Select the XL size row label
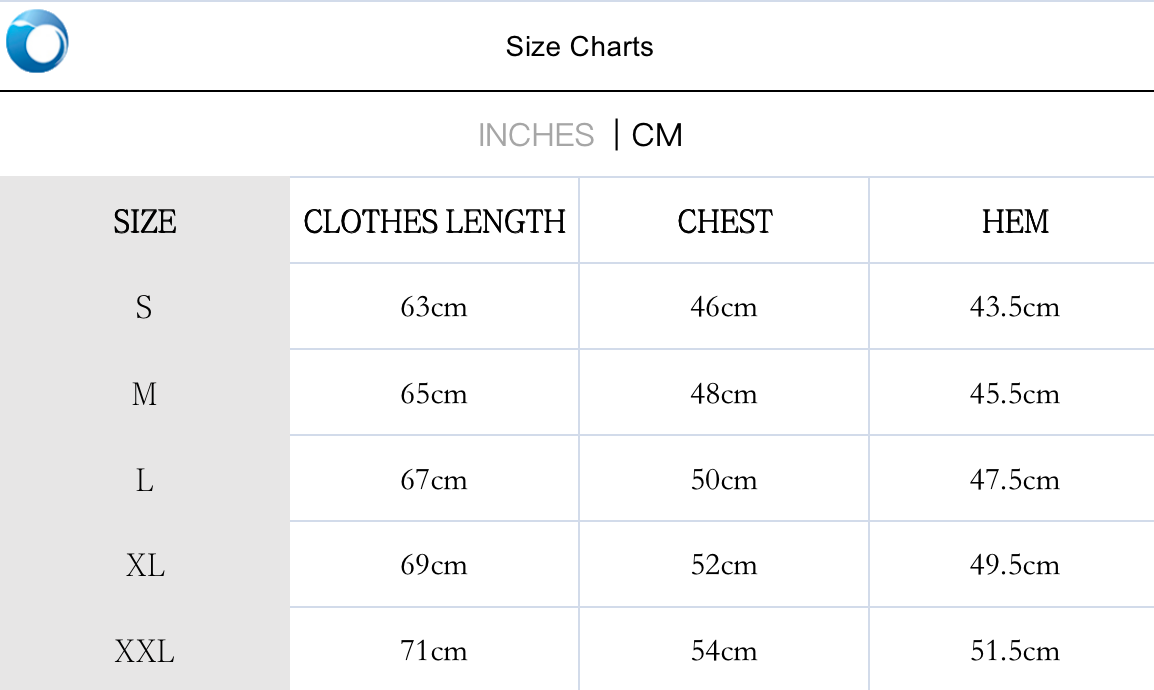Image resolution: width=1154 pixels, height=690 pixels. pos(145,566)
